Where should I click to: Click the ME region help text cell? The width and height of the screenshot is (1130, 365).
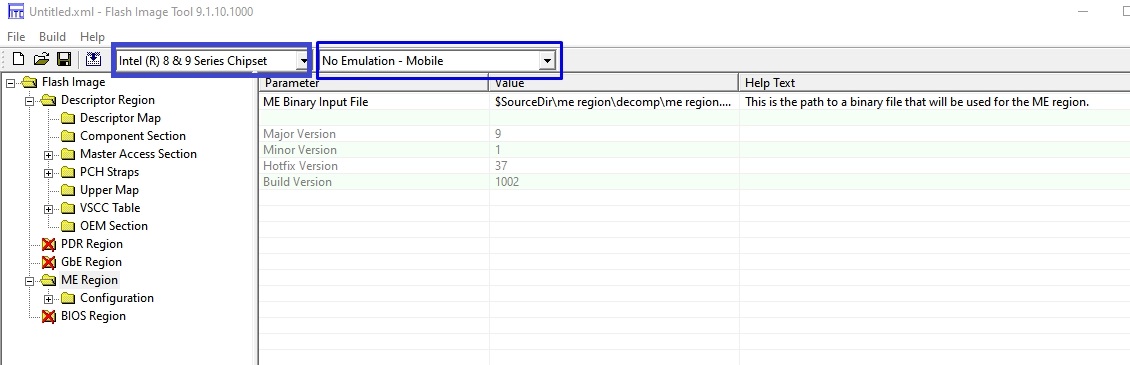pyautogui.click(x=917, y=102)
